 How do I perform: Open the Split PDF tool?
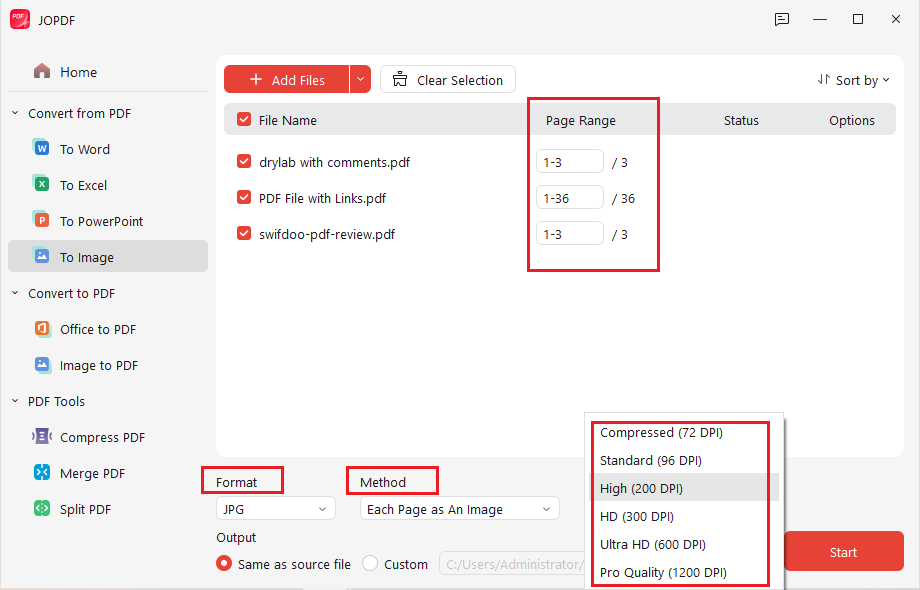[x=108, y=509]
